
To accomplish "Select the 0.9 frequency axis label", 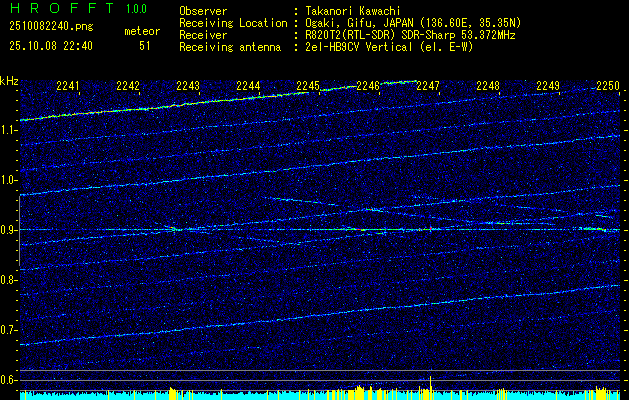I will pyautogui.click(x=9, y=230).
